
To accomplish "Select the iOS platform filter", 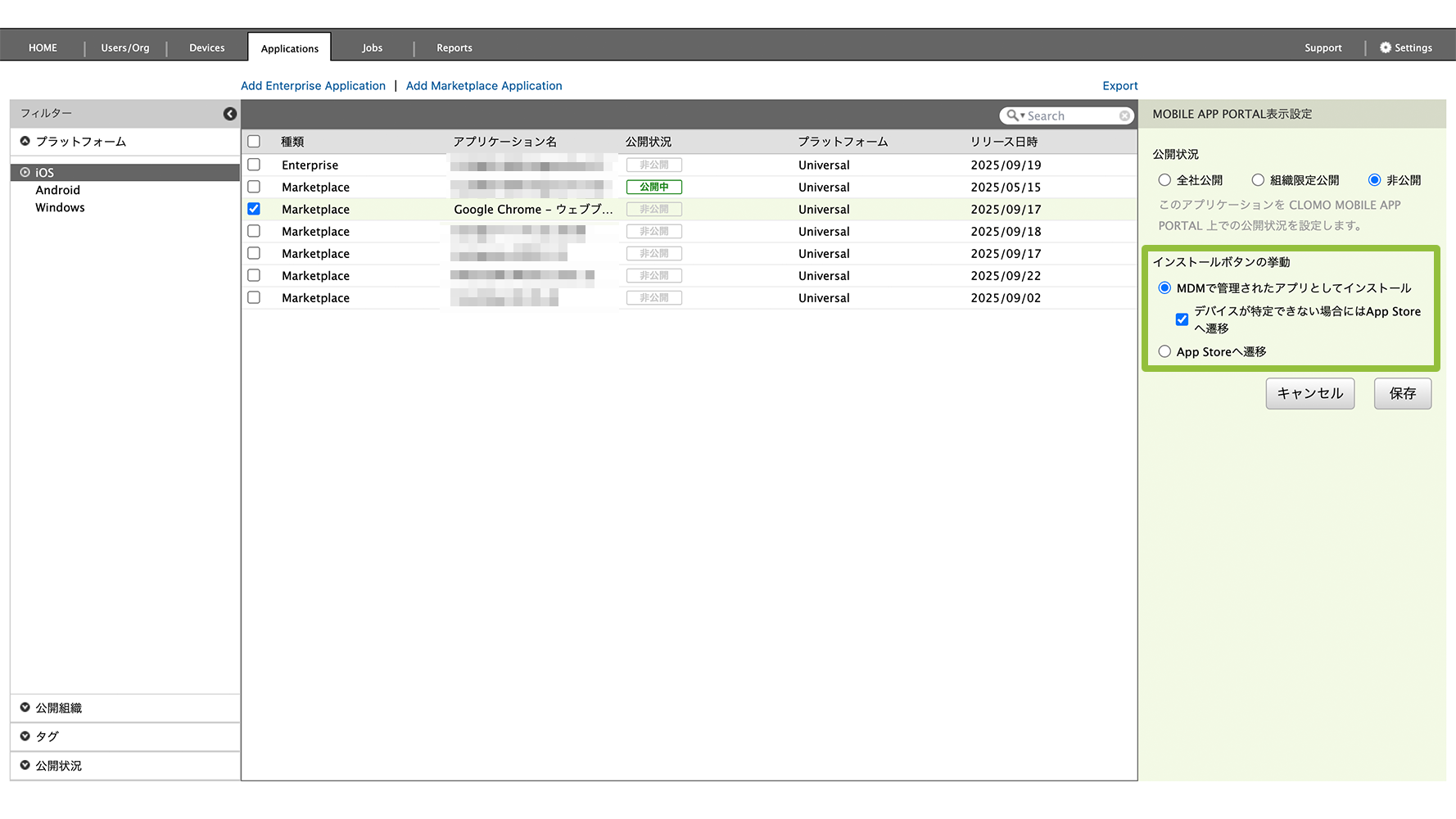I will pos(44,173).
